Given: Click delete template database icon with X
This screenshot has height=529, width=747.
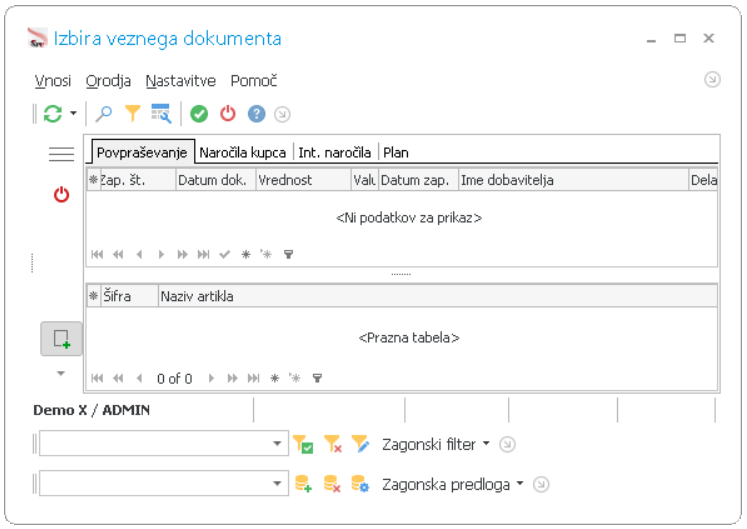Looking at the screenshot, I should pos(332,484).
